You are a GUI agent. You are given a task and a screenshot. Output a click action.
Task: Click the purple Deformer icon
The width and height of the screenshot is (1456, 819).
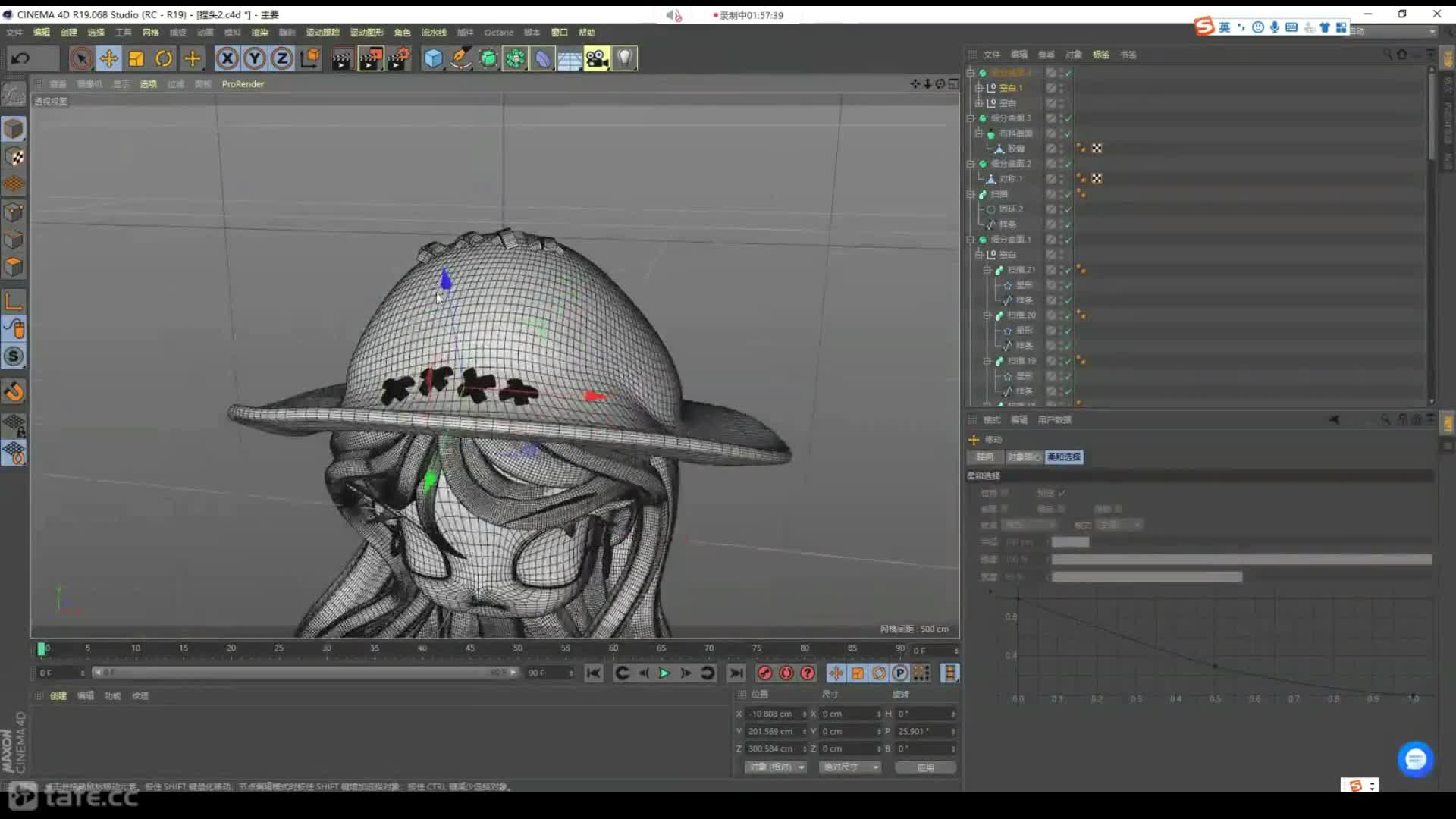point(543,58)
